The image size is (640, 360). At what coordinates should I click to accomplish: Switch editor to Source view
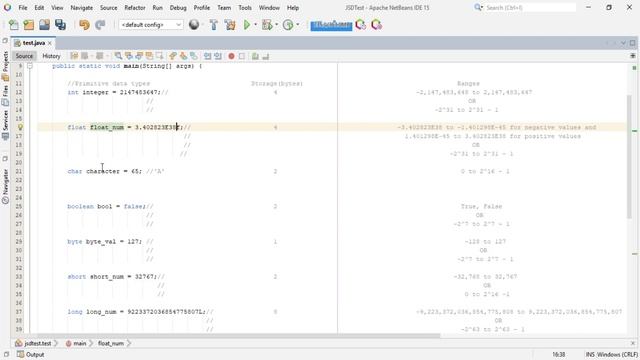point(24,56)
